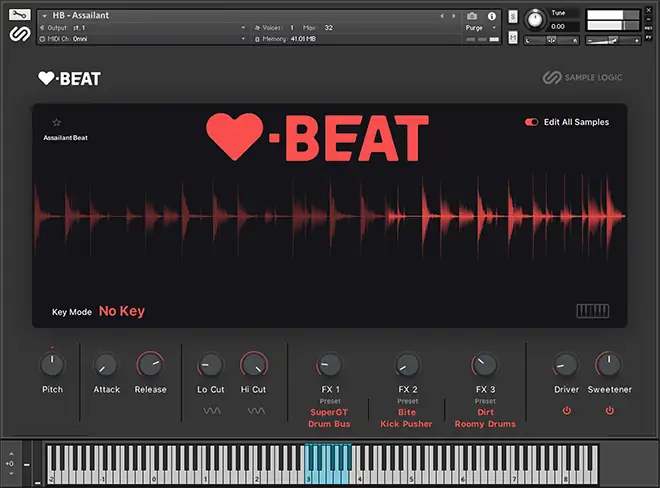Toggle Hi Cut LFO wave icon
Image resolution: width=660 pixels, height=488 pixels.
[256, 411]
